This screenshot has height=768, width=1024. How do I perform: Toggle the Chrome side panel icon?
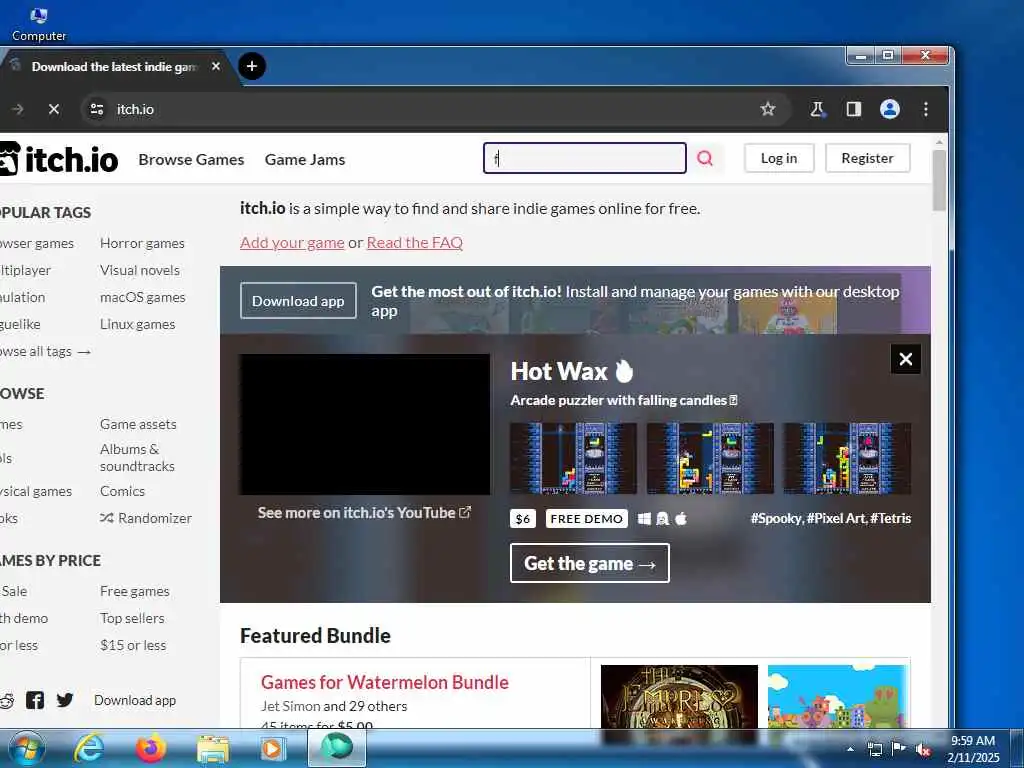[854, 109]
